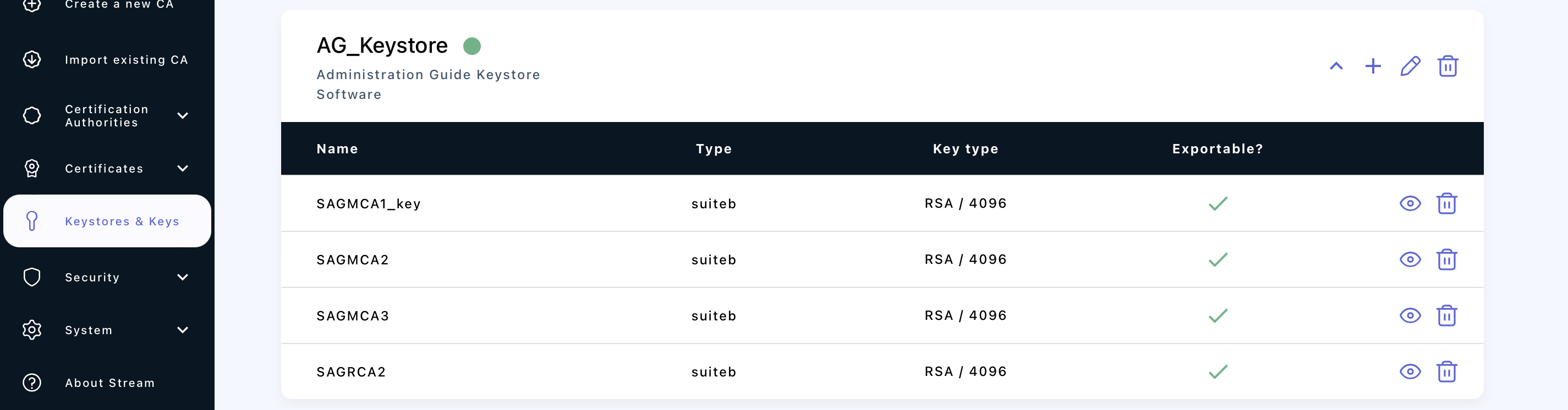
Task: Collapse the AG_Keystore panel with the chevron
Action: click(x=1336, y=67)
